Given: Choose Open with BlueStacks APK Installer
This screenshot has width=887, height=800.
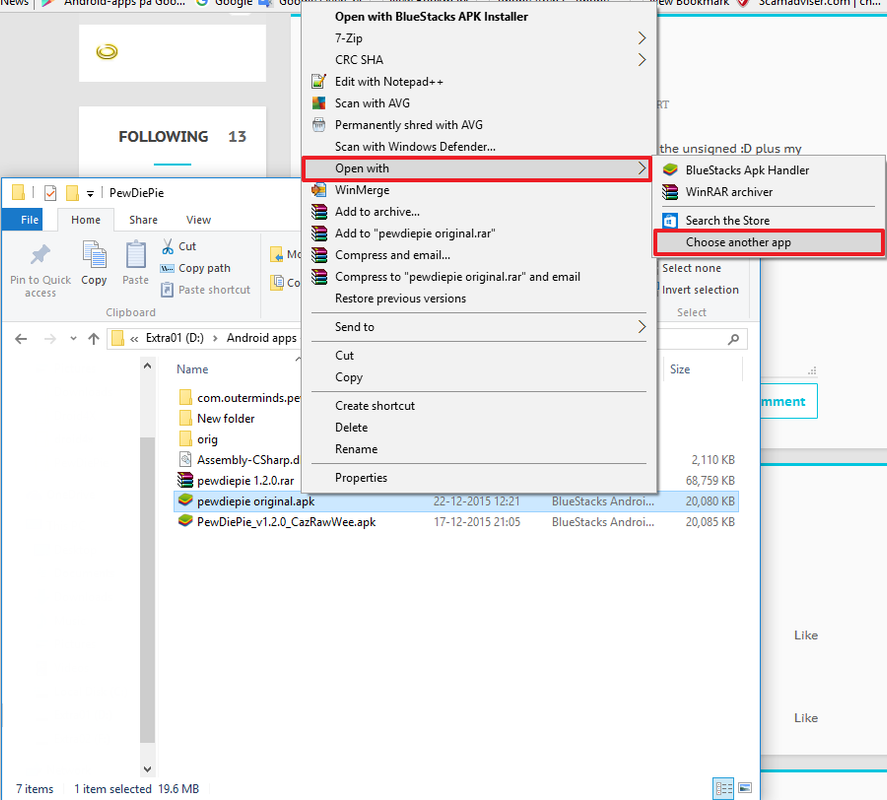Looking at the screenshot, I should point(479,16).
